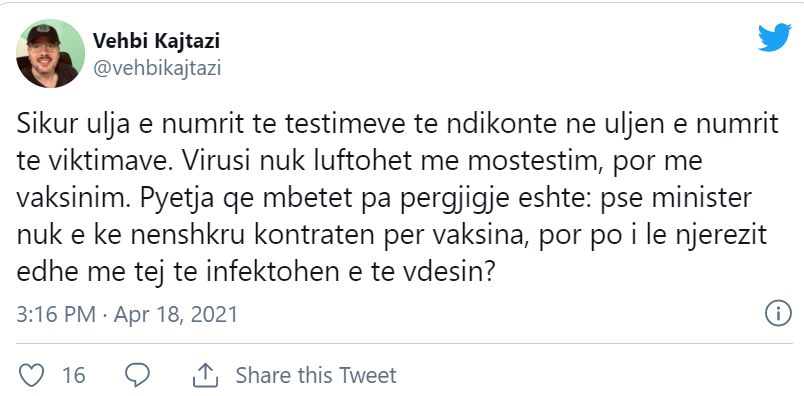Like the tweet with the heart icon
804x396 pixels.
coord(30,375)
